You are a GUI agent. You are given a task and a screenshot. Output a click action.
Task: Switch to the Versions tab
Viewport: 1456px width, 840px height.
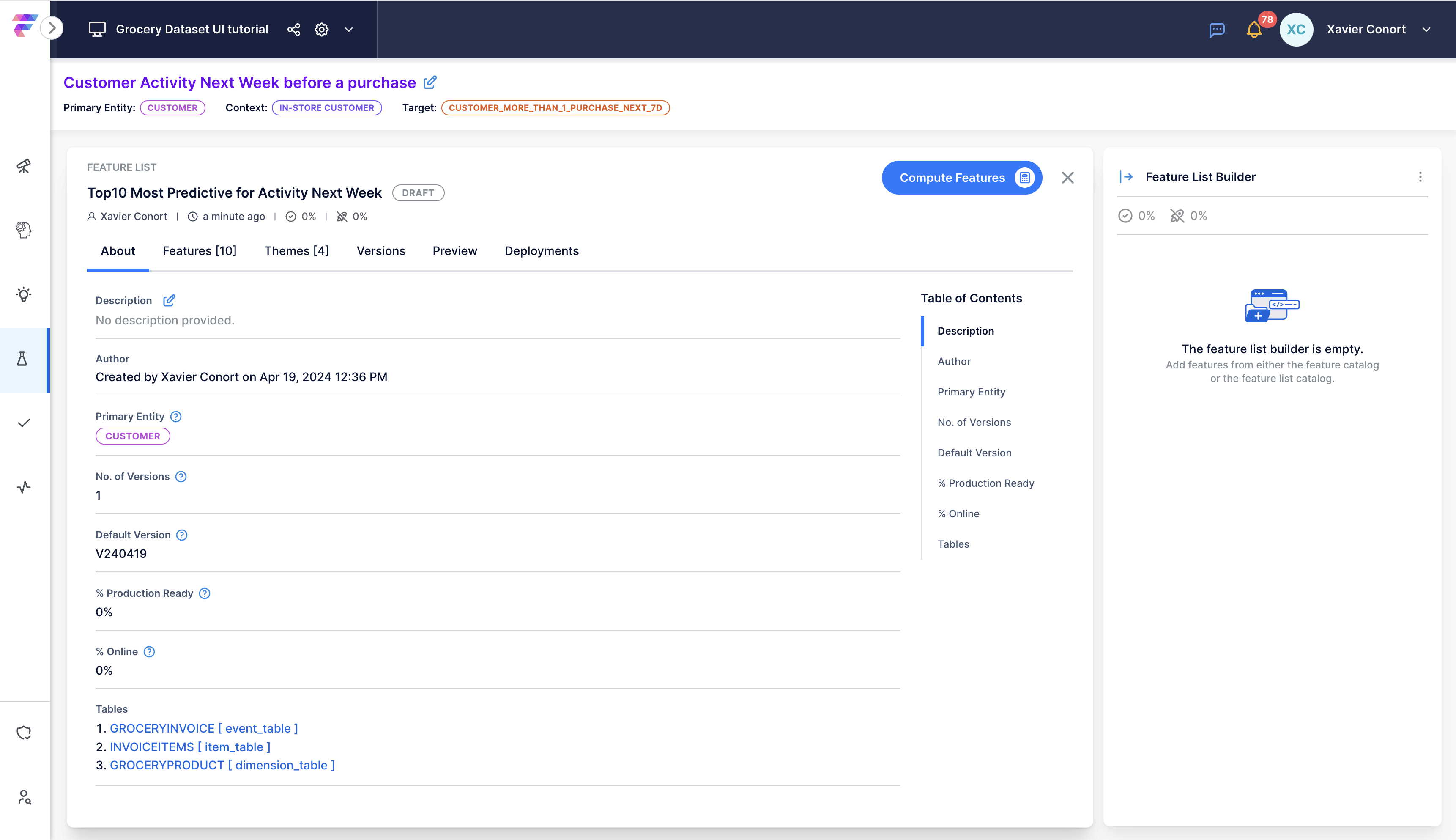(x=380, y=251)
